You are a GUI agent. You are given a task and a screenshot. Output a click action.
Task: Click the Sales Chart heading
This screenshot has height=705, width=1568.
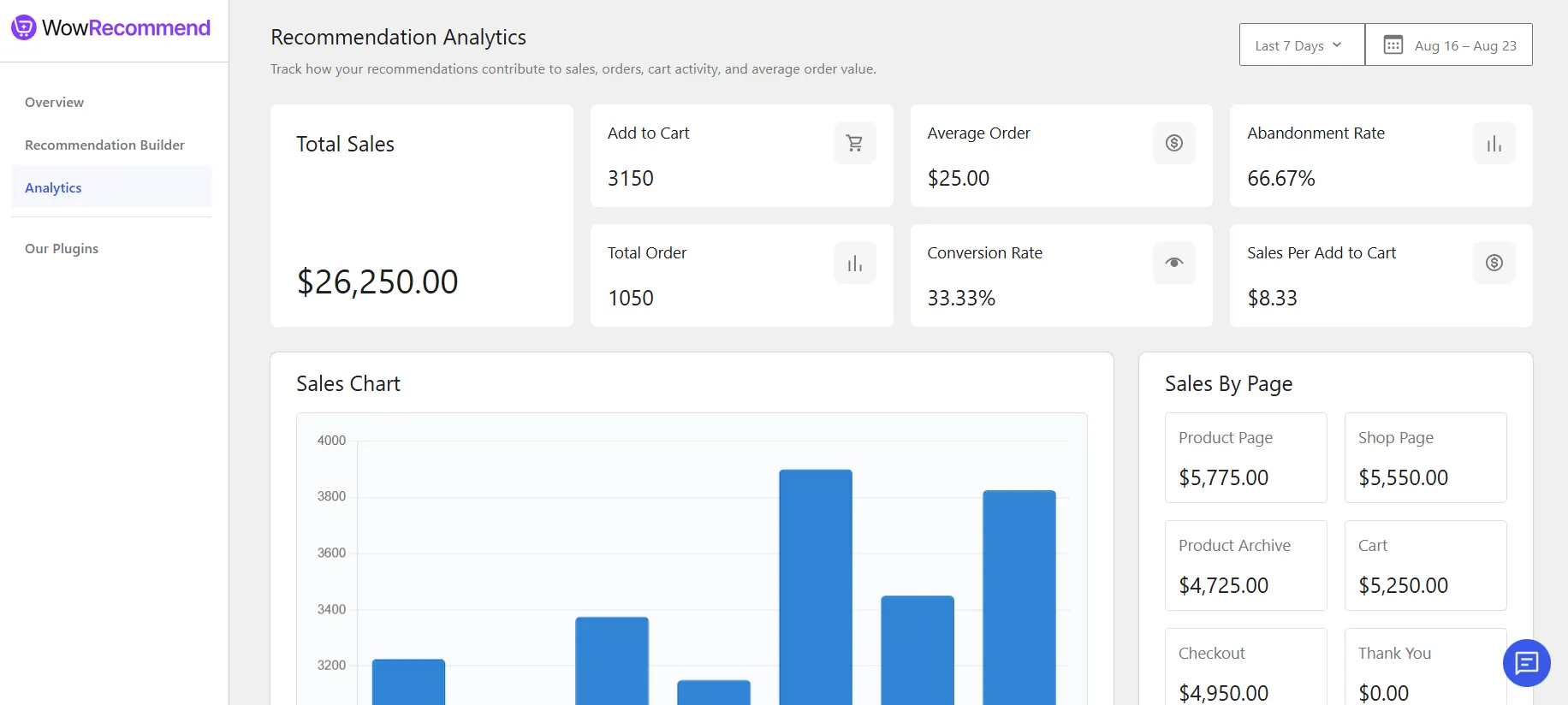pos(348,383)
